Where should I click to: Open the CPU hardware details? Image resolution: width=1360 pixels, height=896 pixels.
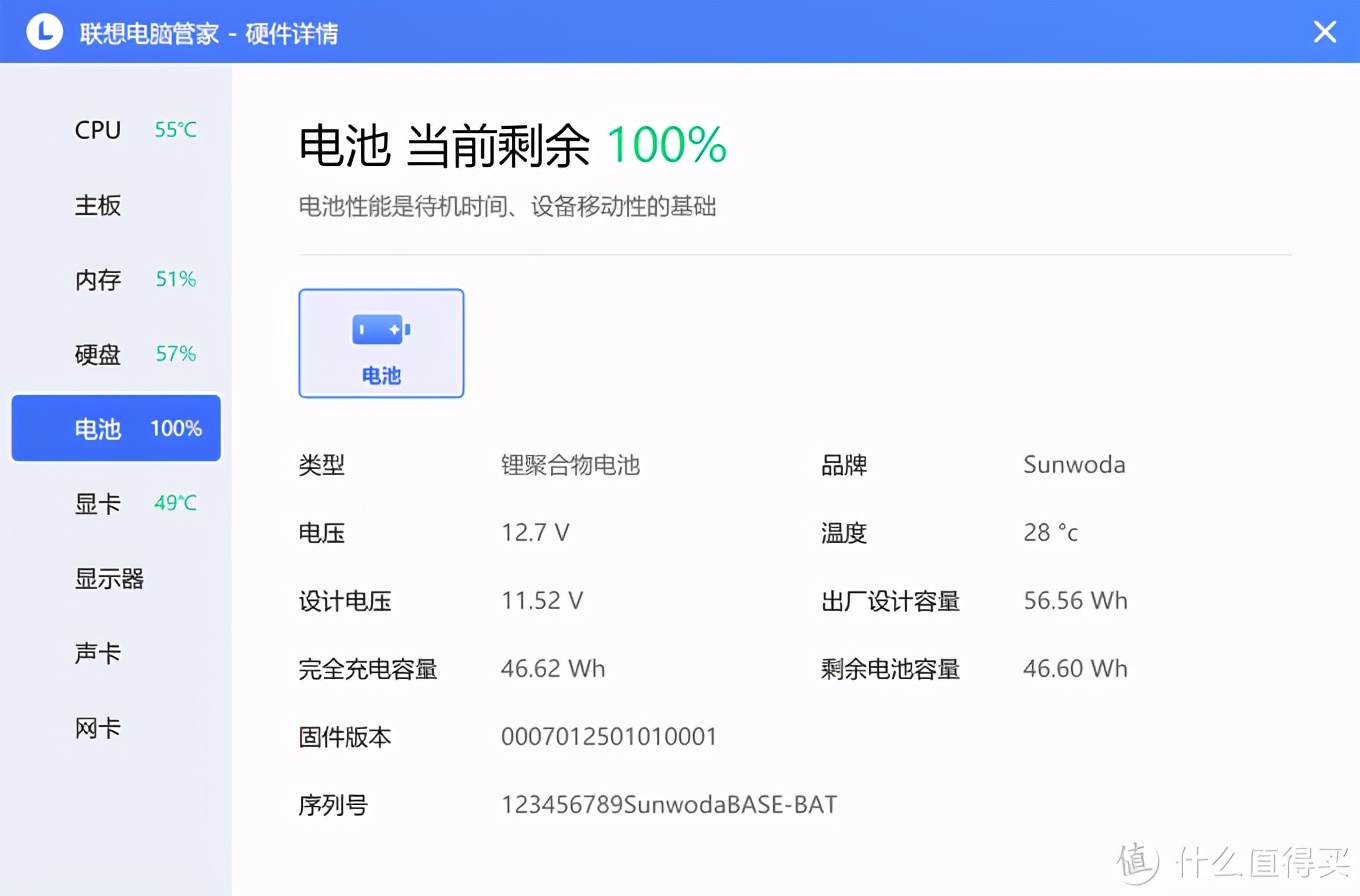[x=97, y=129]
